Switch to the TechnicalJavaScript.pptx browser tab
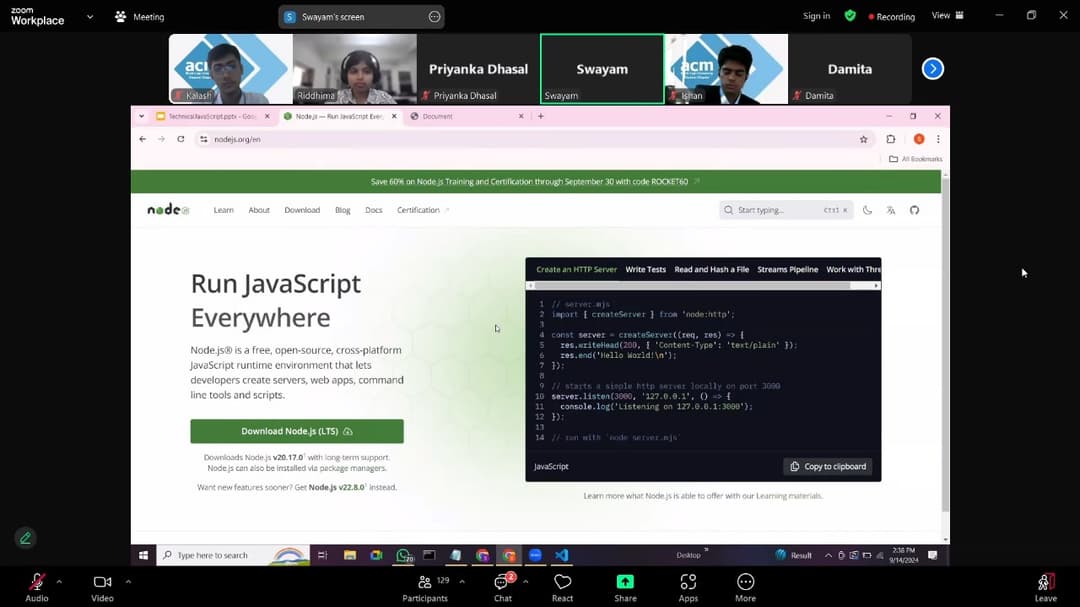Screen dimensions: 1080x607 (x=212, y=116)
